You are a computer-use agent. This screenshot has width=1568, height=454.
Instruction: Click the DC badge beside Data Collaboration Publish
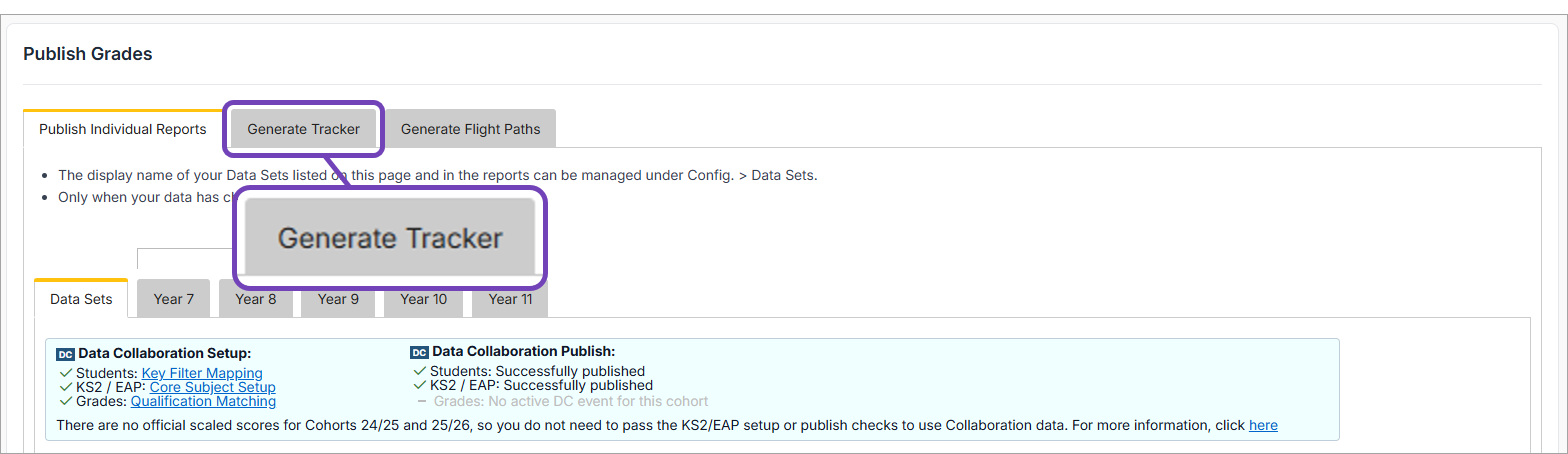pos(419,352)
